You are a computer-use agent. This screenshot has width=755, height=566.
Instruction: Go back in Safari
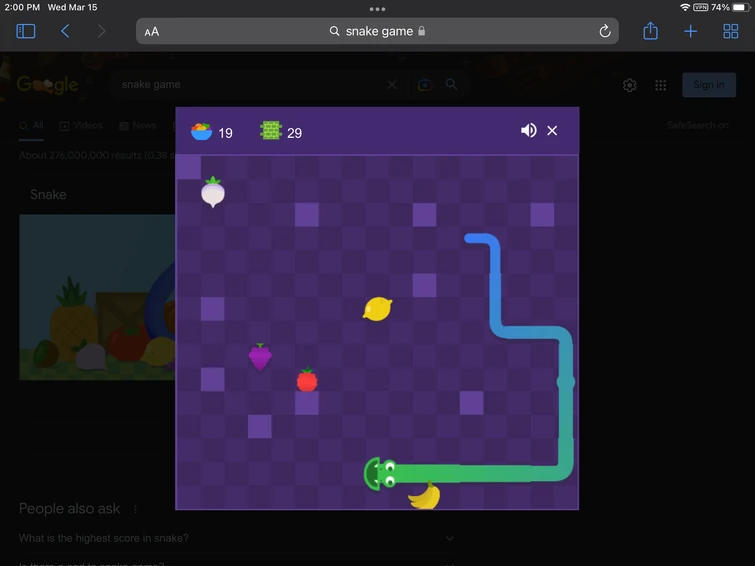click(x=65, y=31)
